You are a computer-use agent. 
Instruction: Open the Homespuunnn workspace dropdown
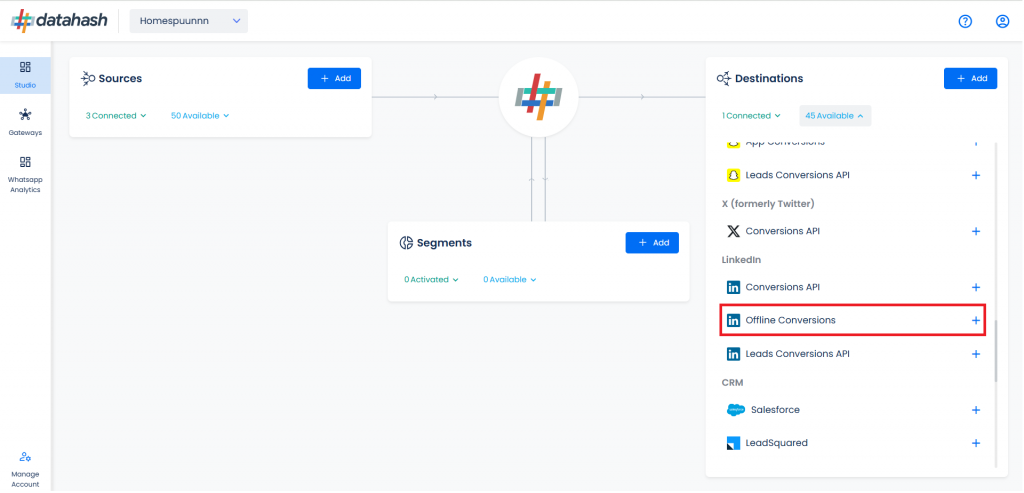[189, 21]
